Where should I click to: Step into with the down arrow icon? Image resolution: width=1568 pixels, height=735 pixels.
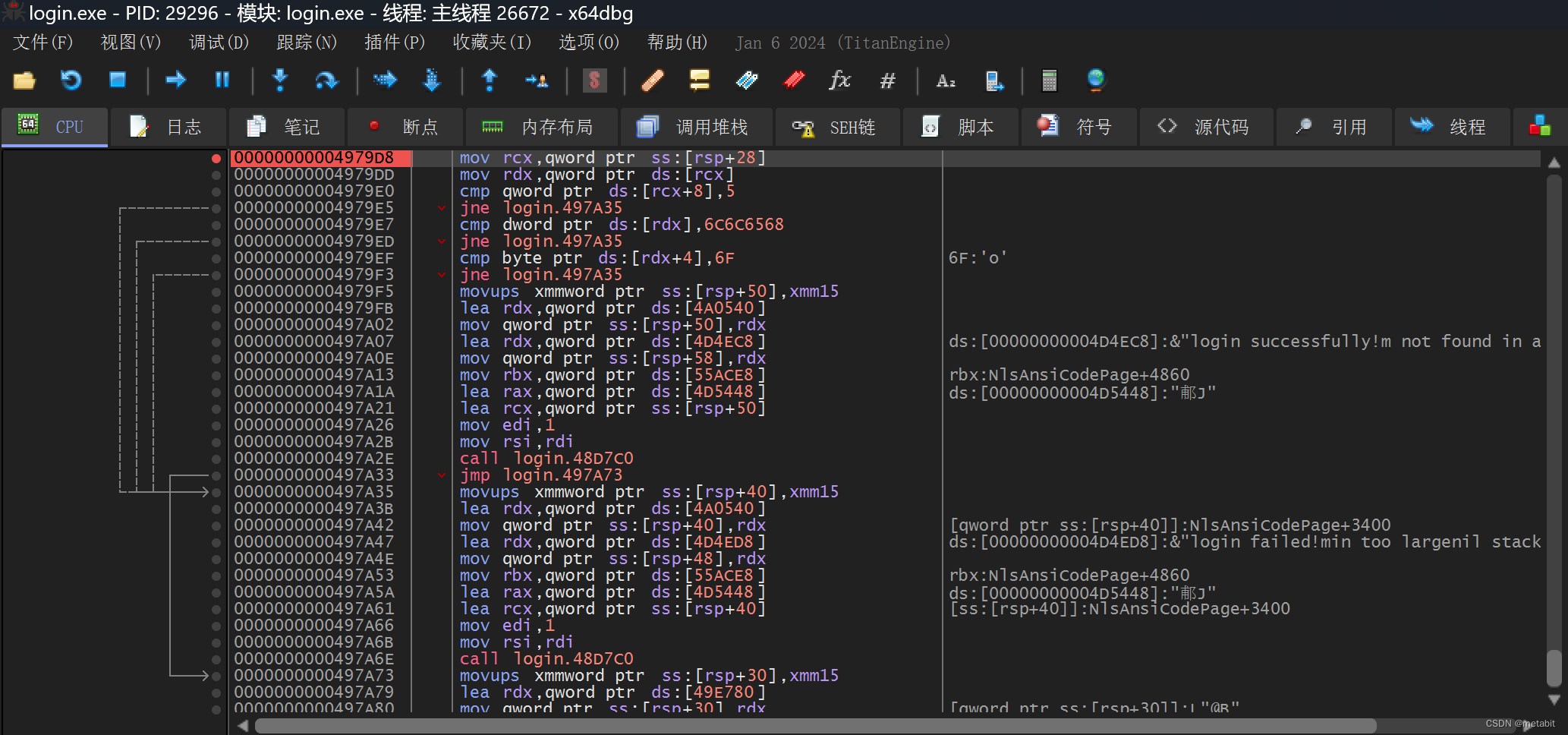pos(280,80)
